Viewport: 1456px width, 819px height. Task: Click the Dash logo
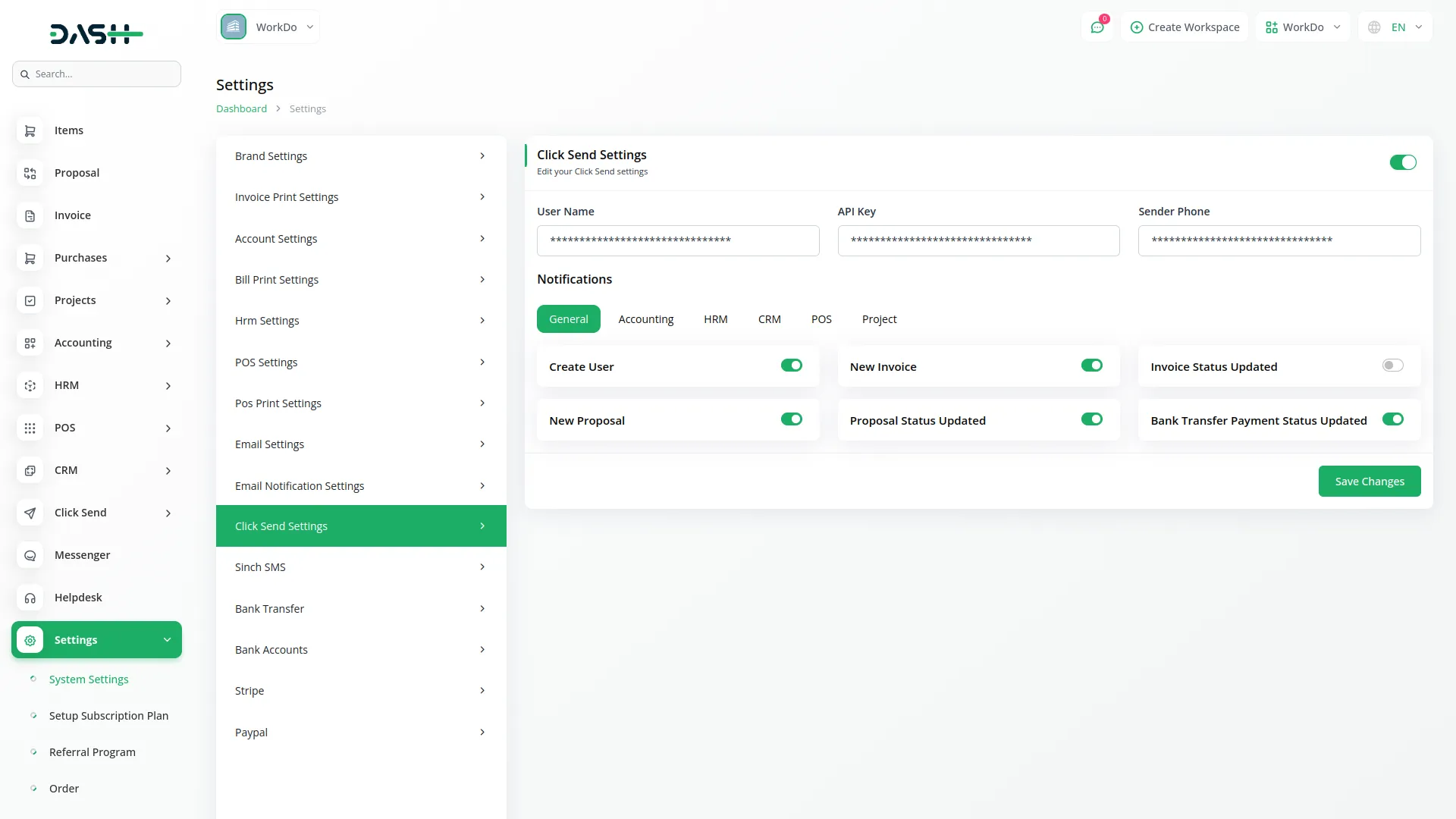pyautogui.click(x=96, y=33)
